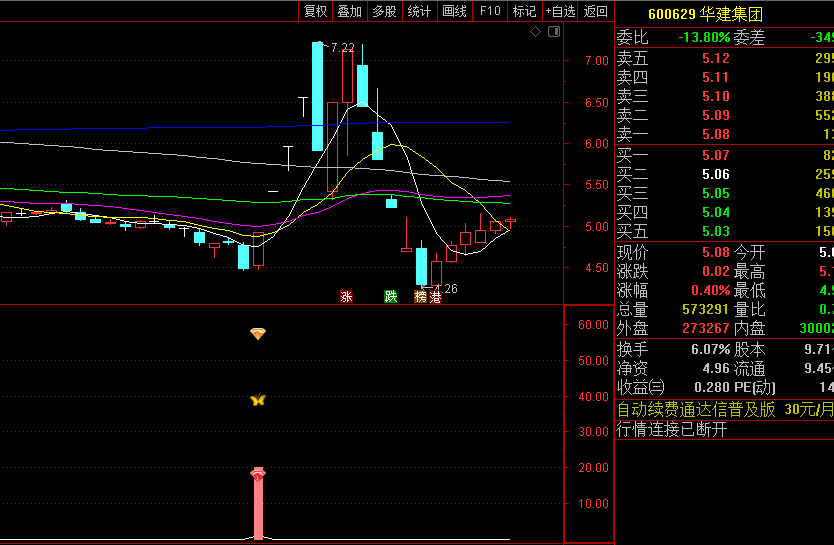The image size is (834, 545).
Task: Open F10 company information
Action: point(490,11)
